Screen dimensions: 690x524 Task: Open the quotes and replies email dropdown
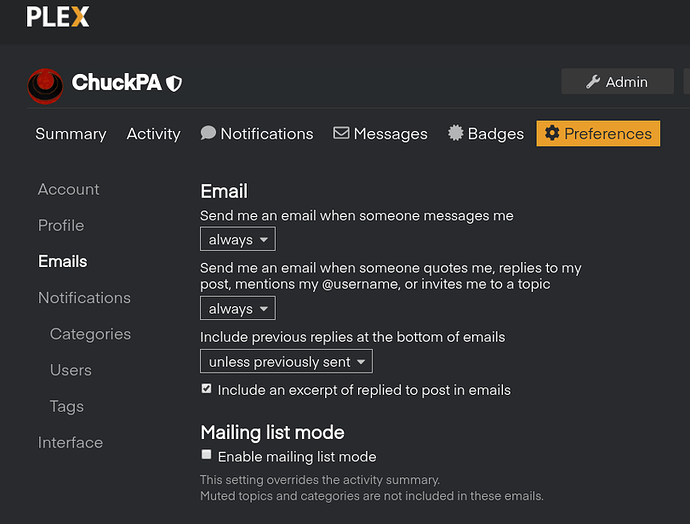click(237, 309)
